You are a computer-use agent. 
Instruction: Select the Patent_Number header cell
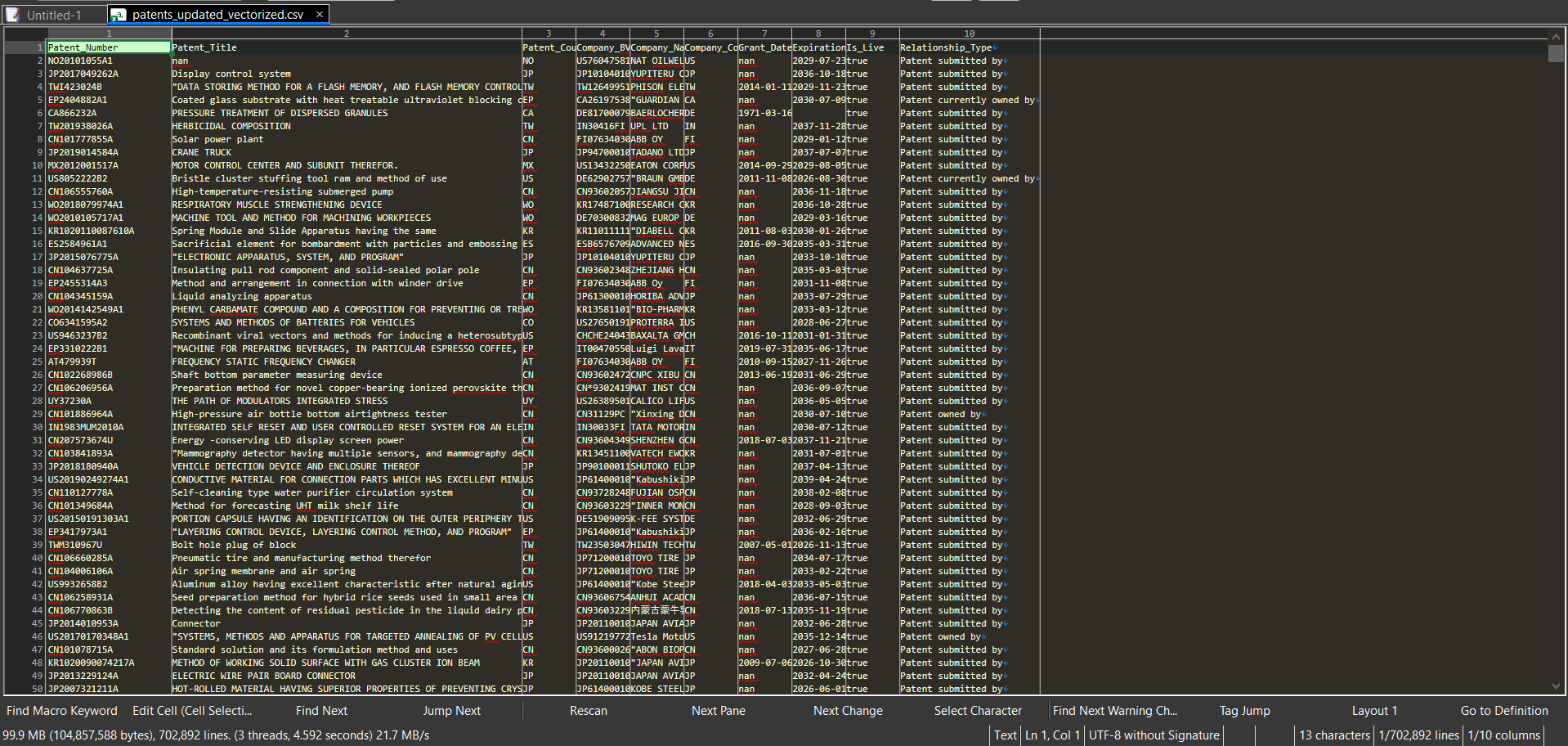109,47
